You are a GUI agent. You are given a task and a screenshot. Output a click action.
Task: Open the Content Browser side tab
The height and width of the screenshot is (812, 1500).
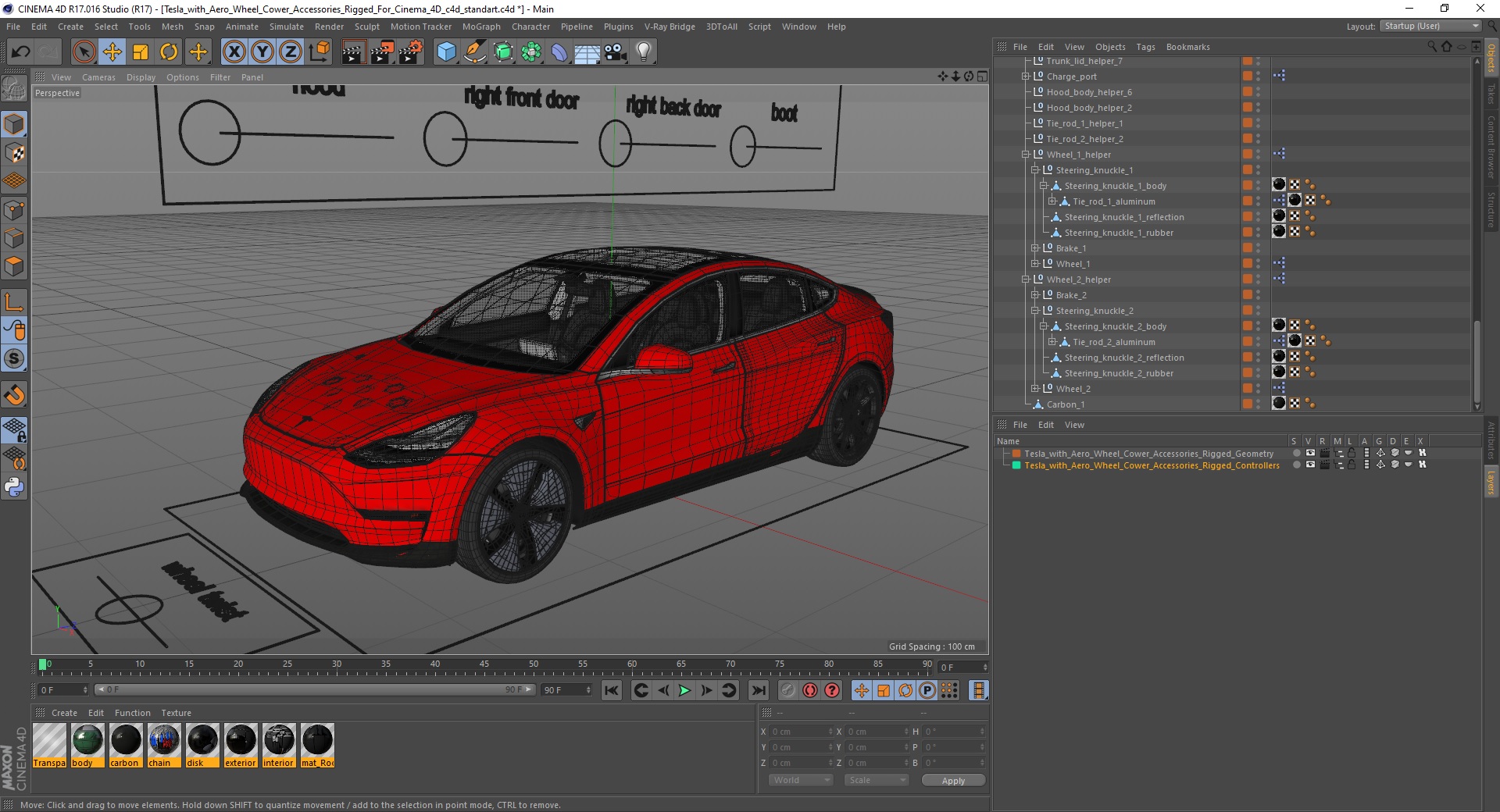(1491, 147)
